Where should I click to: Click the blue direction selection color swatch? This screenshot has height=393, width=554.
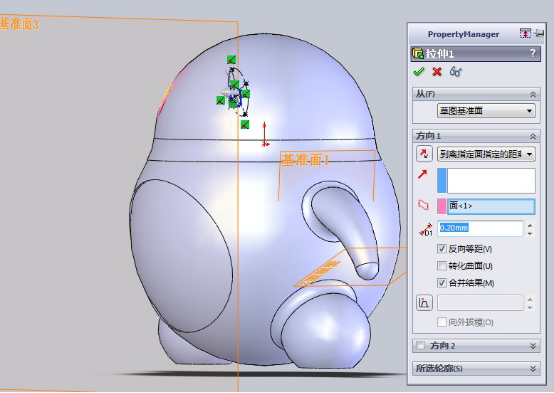[x=442, y=181]
